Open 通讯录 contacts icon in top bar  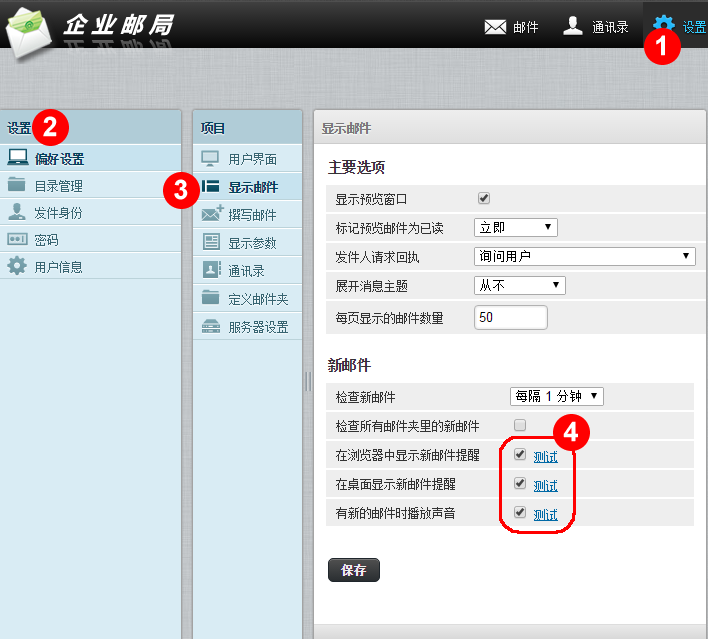573,26
